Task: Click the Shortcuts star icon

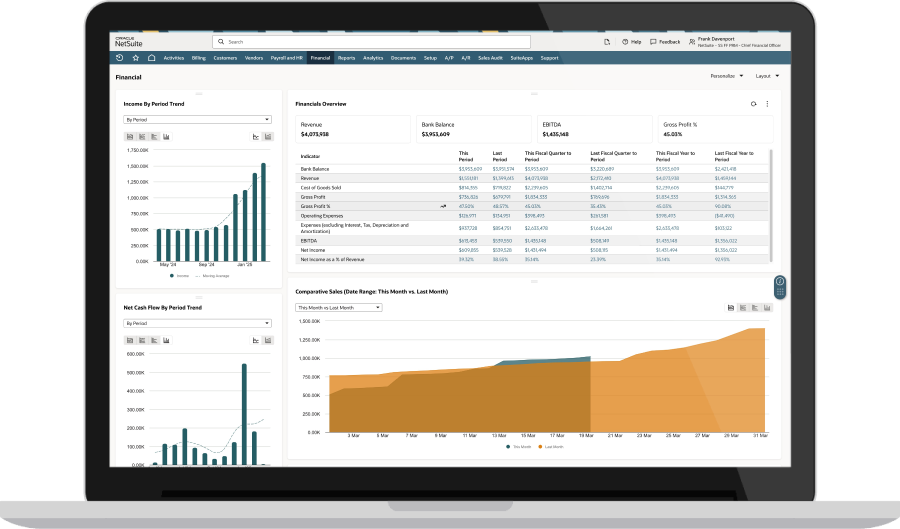Action: coord(135,58)
